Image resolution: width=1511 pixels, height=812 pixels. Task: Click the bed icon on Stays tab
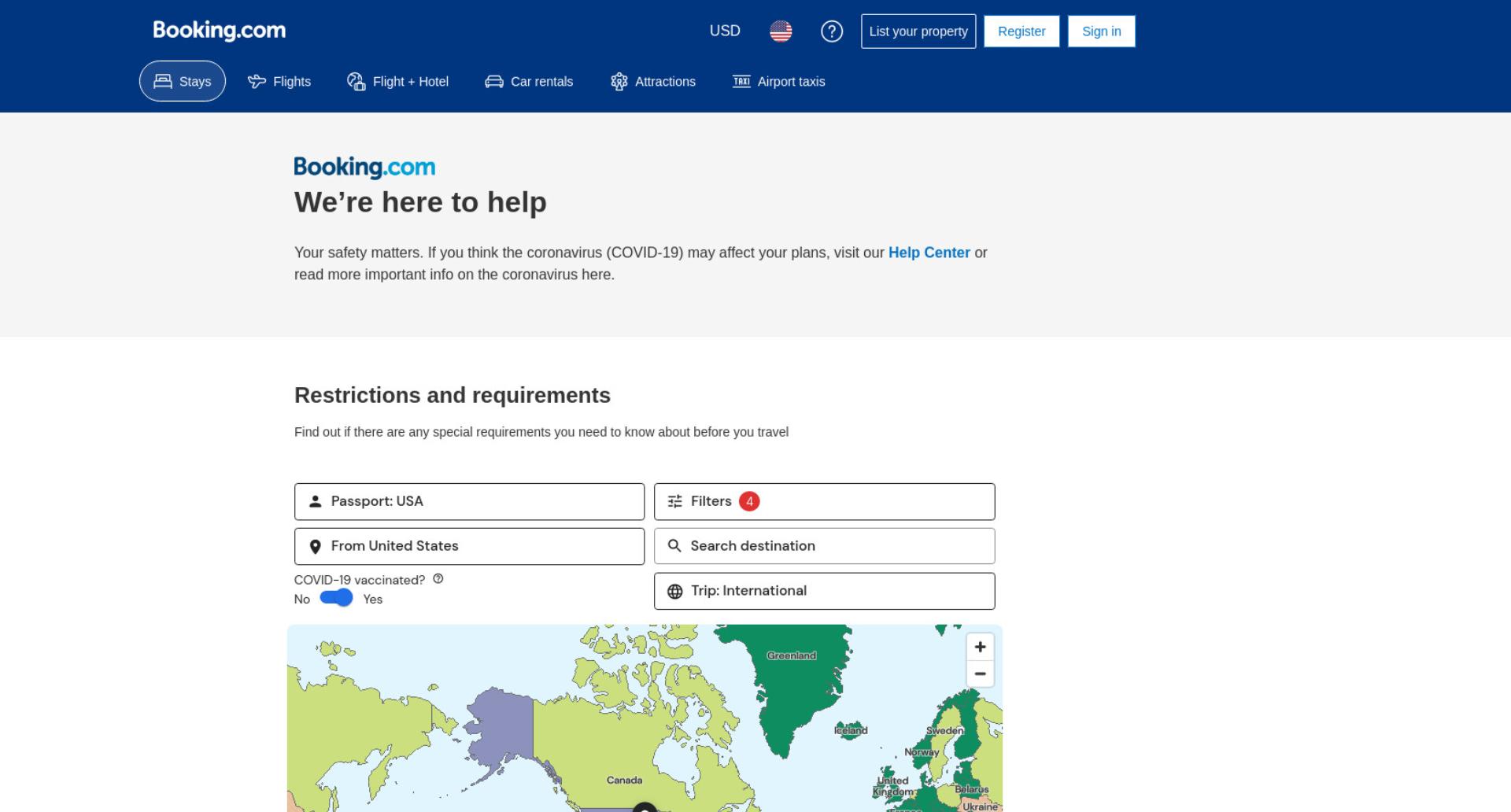[x=163, y=81]
